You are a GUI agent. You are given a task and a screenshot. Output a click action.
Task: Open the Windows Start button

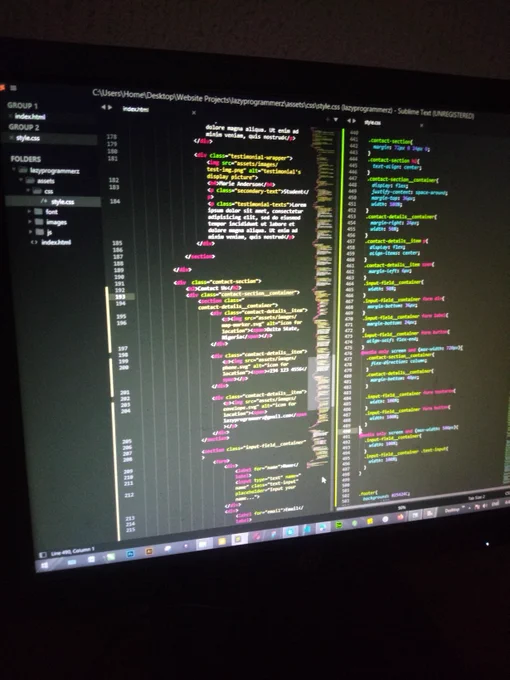[45, 566]
